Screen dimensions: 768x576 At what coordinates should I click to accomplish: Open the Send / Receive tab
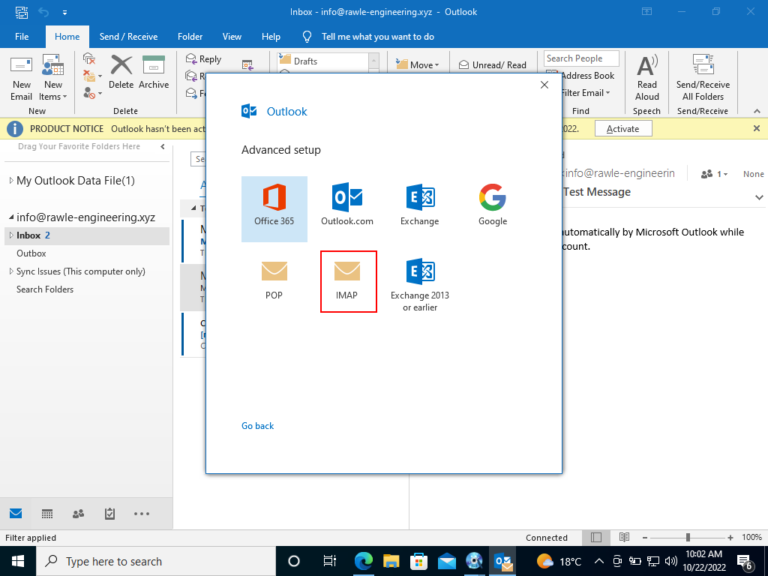point(128,37)
